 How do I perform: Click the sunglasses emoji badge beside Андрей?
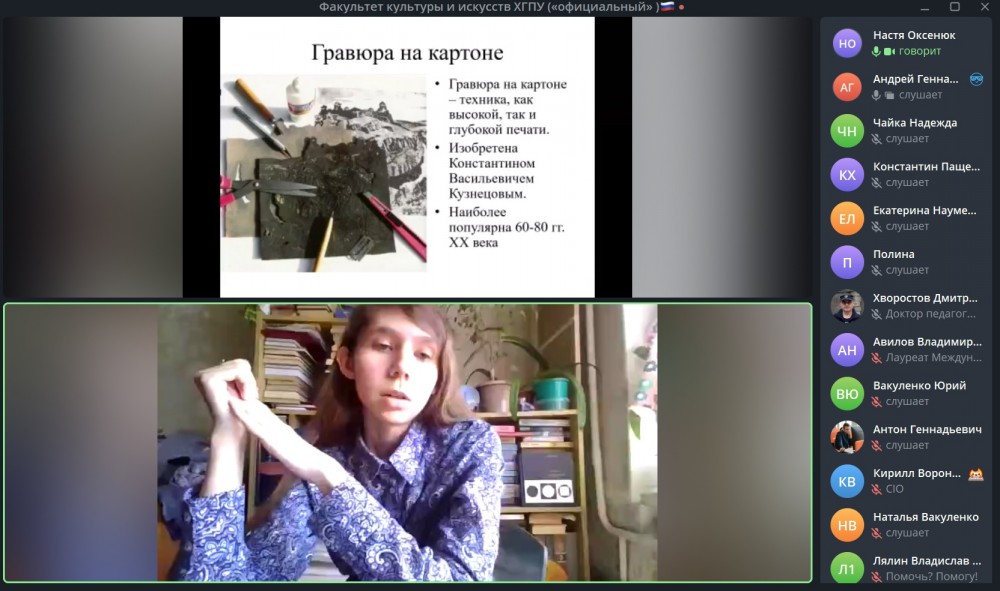[x=976, y=79]
